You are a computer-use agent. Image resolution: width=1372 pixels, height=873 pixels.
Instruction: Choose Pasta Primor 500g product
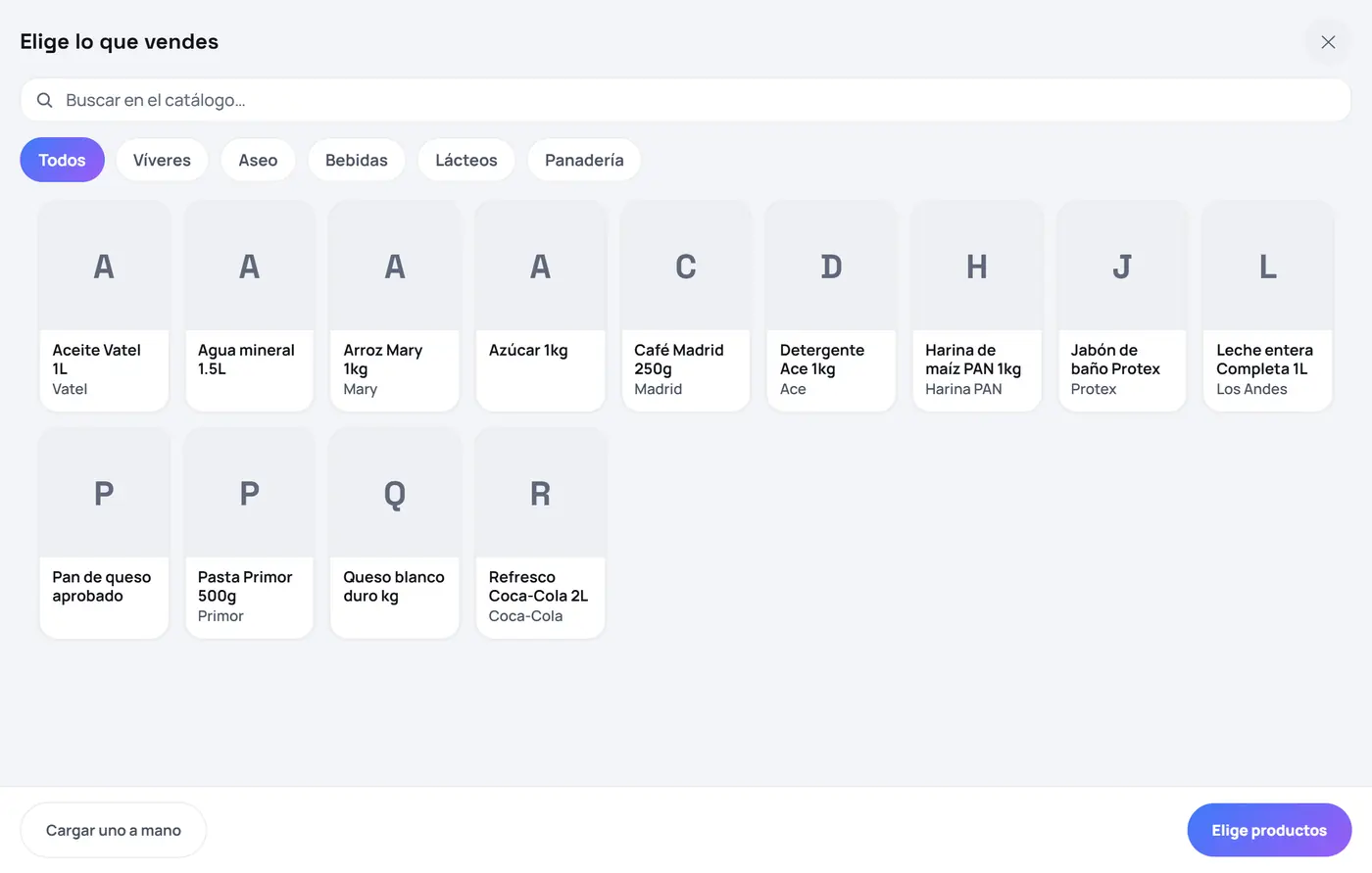click(249, 534)
